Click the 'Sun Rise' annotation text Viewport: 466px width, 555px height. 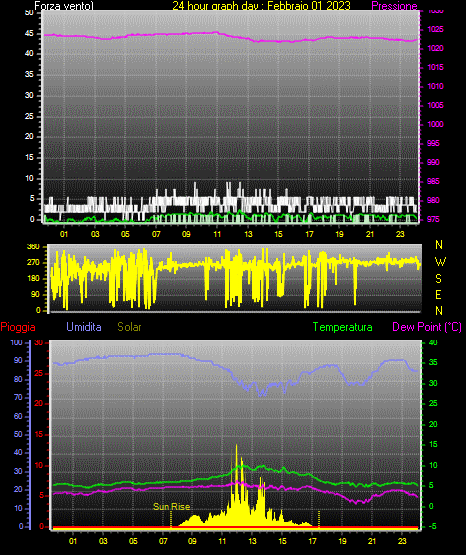click(172, 507)
